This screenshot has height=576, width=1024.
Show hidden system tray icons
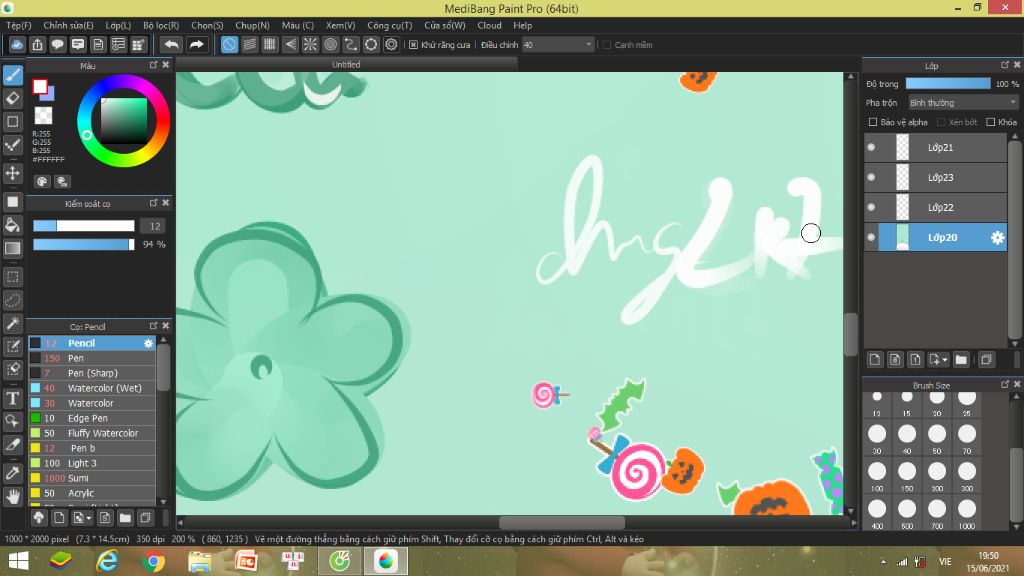point(883,562)
